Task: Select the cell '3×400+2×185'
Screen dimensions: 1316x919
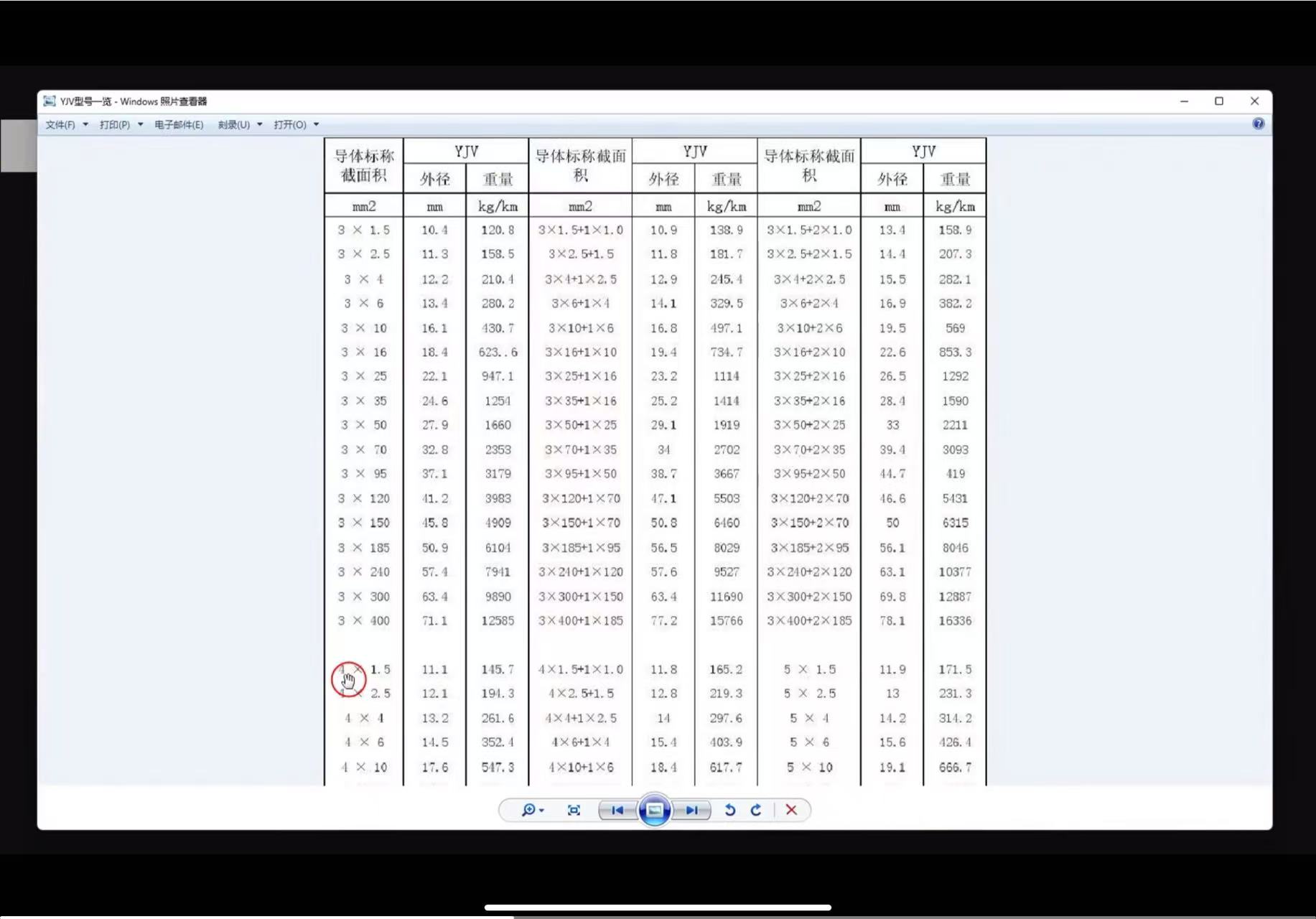Action: (x=809, y=620)
